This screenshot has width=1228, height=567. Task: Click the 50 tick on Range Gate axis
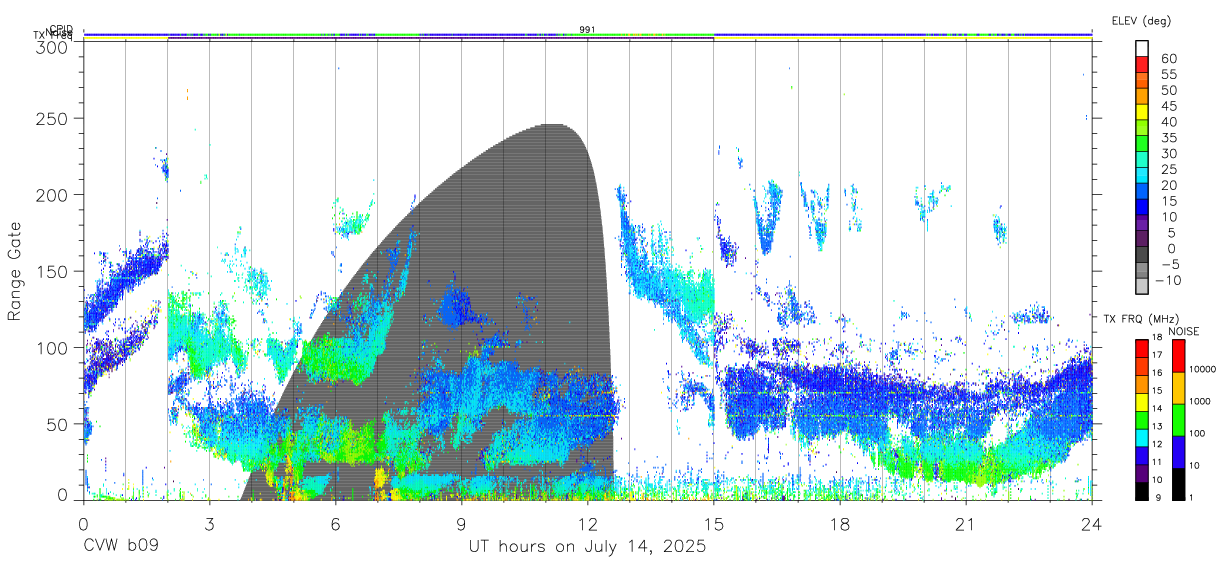[x=59, y=424]
